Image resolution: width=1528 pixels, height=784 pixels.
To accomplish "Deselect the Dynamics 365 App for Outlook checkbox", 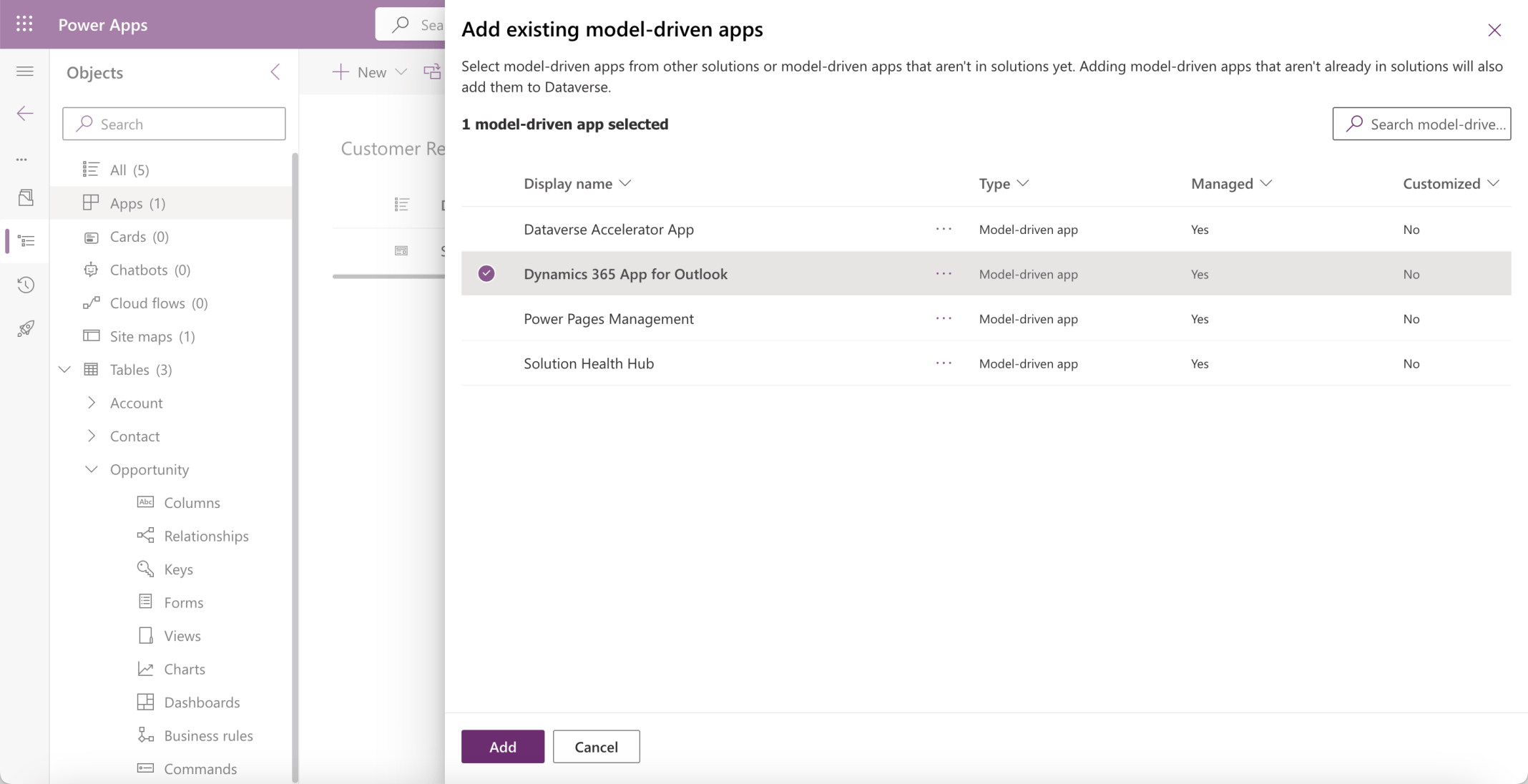I will (x=486, y=273).
